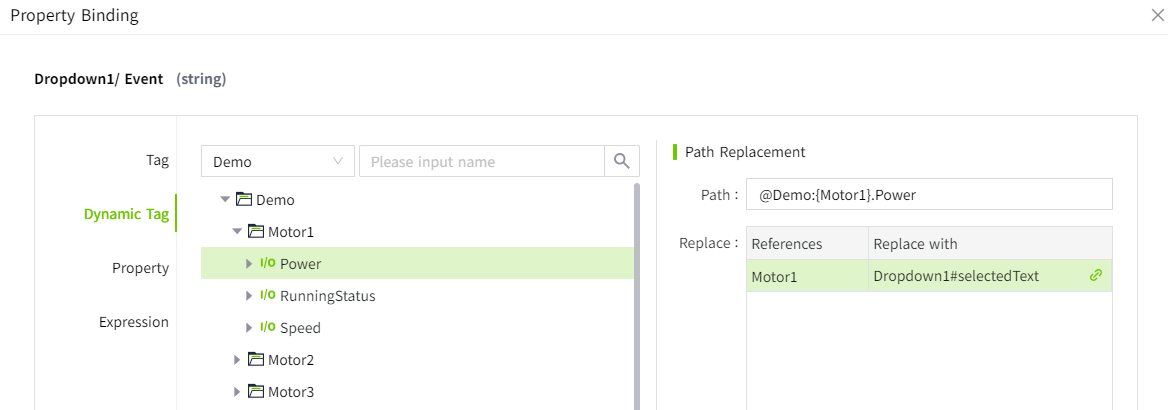This screenshot has width=1168, height=410.
Task: Collapse the Demo root tree node
Action: click(225, 200)
